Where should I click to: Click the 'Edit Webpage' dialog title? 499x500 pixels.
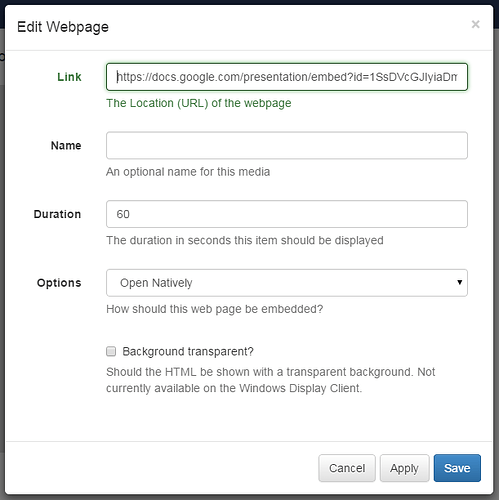click(x=63, y=27)
